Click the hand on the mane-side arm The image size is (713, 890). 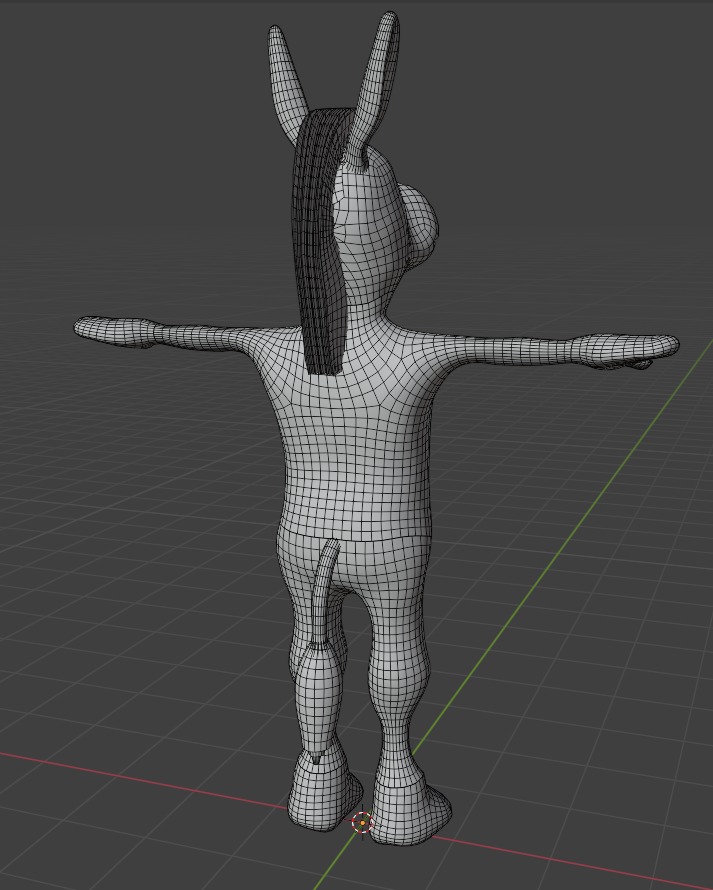coord(114,331)
